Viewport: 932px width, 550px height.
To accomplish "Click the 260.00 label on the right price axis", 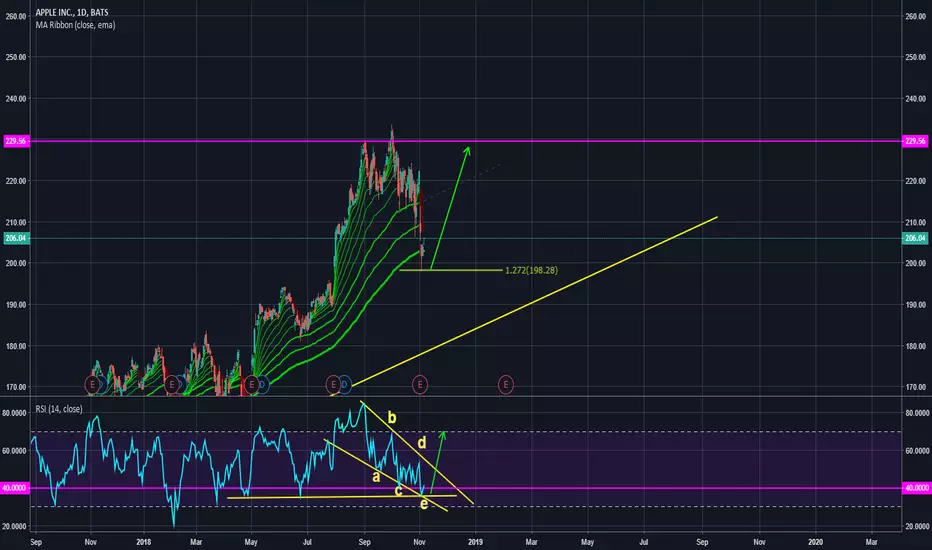I will (x=916, y=17).
